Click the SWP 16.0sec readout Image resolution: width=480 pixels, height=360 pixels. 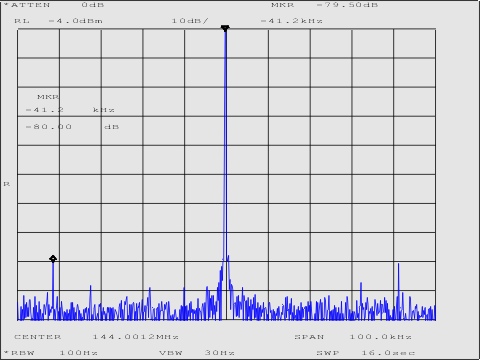pyautogui.click(x=366, y=353)
